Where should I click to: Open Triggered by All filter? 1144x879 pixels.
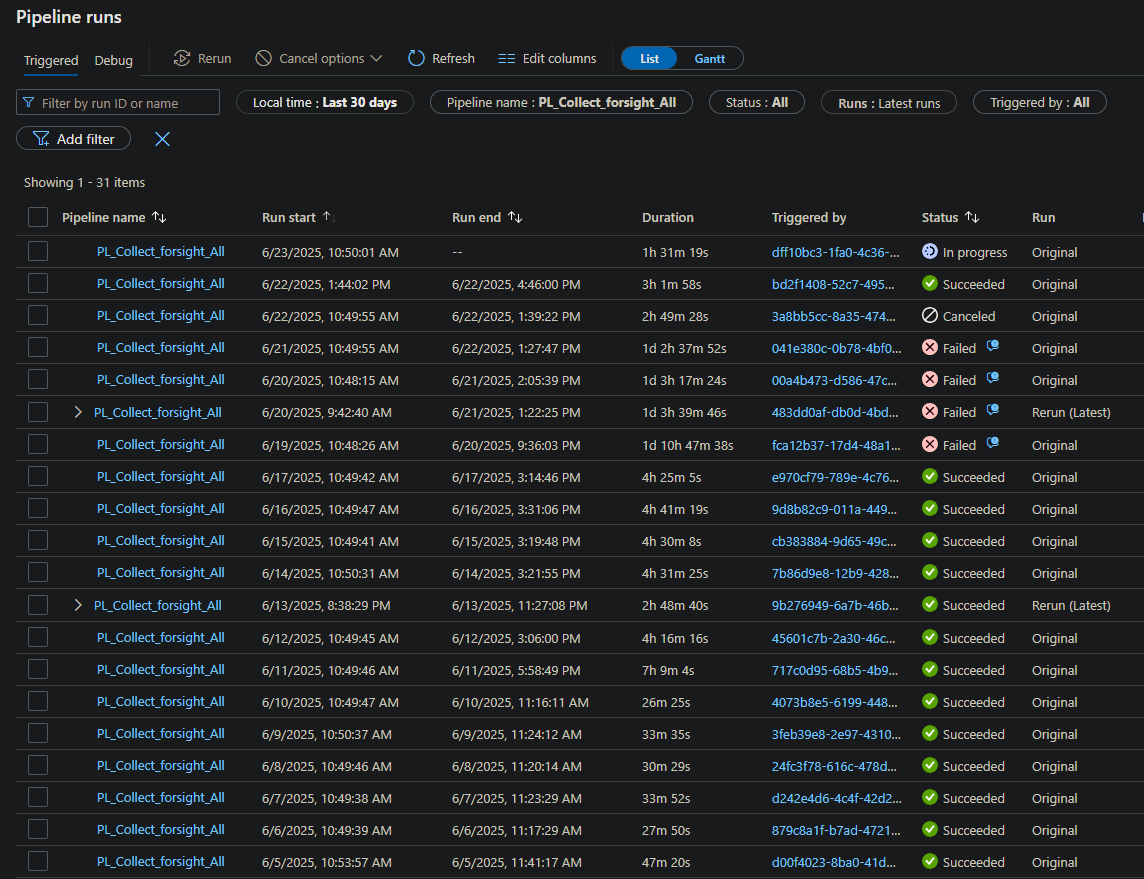click(1040, 103)
